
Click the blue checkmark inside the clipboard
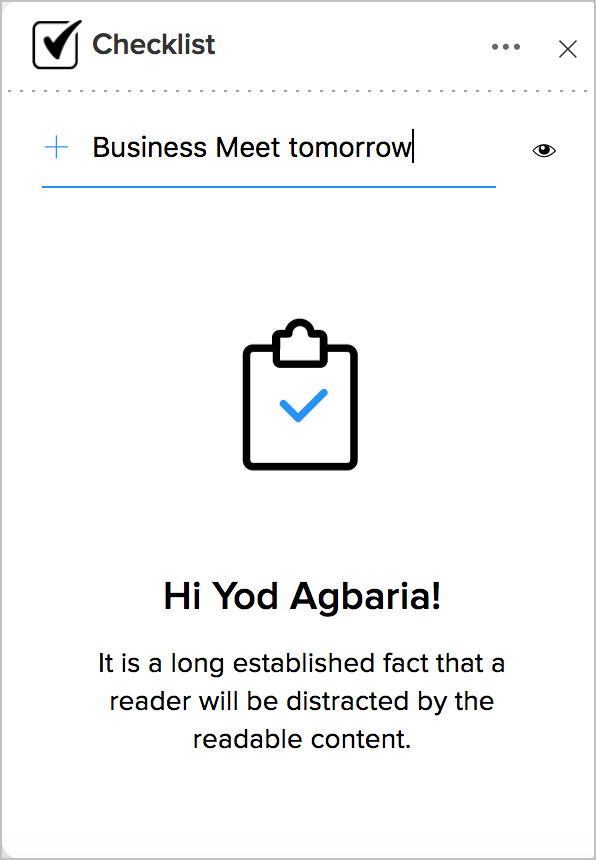(x=303, y=405)
